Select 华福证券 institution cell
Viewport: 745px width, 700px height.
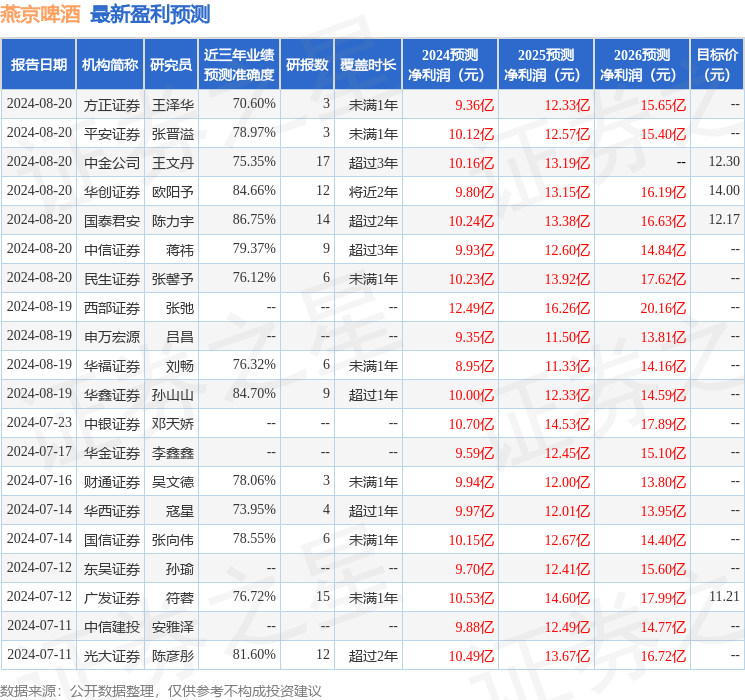(112, 366)
